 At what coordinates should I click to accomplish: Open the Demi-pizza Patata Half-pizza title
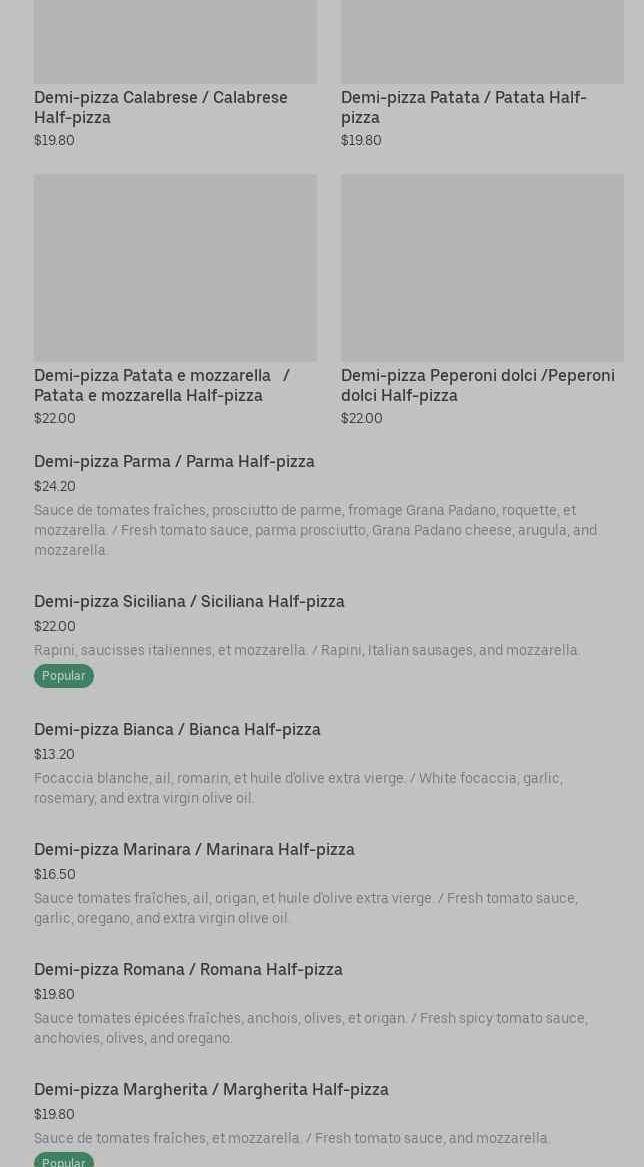[x=463, y=107]
